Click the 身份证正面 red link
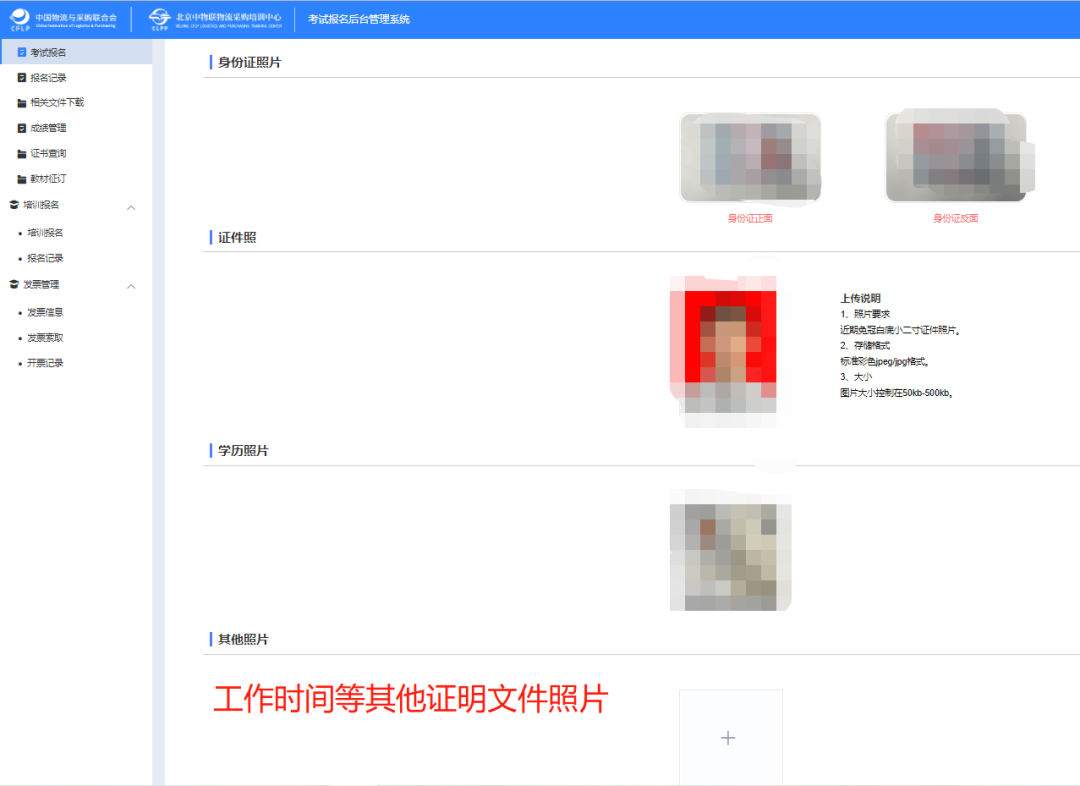 pos(750,217)
